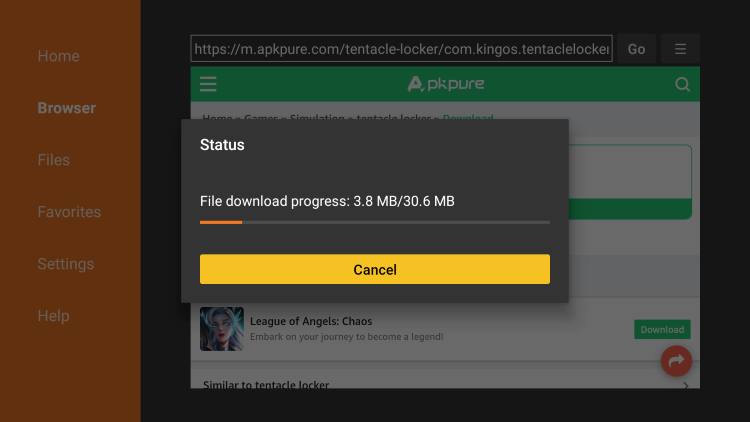Expand the Similar to tentacle locker chevron

coord(685,385)
